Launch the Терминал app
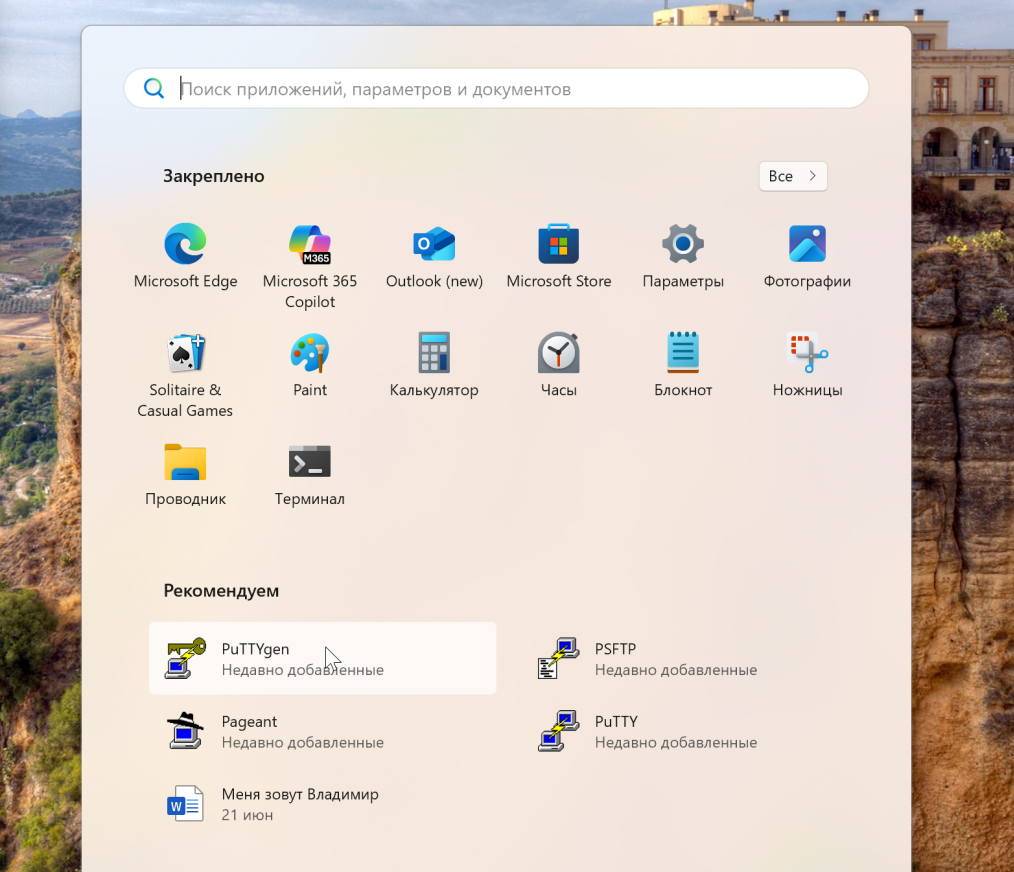The width and height of the screenshot is (1014, 872). coord(310,474)
